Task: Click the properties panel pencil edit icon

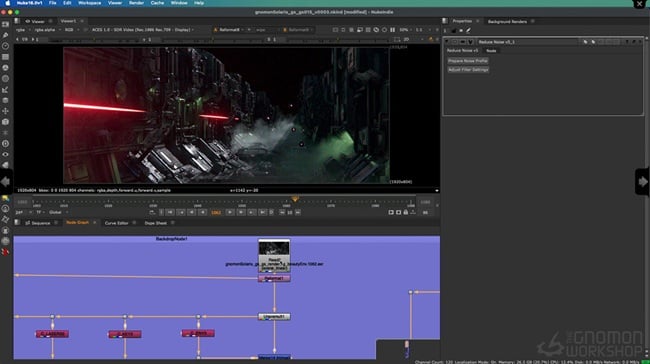Action: click(468, 30)
